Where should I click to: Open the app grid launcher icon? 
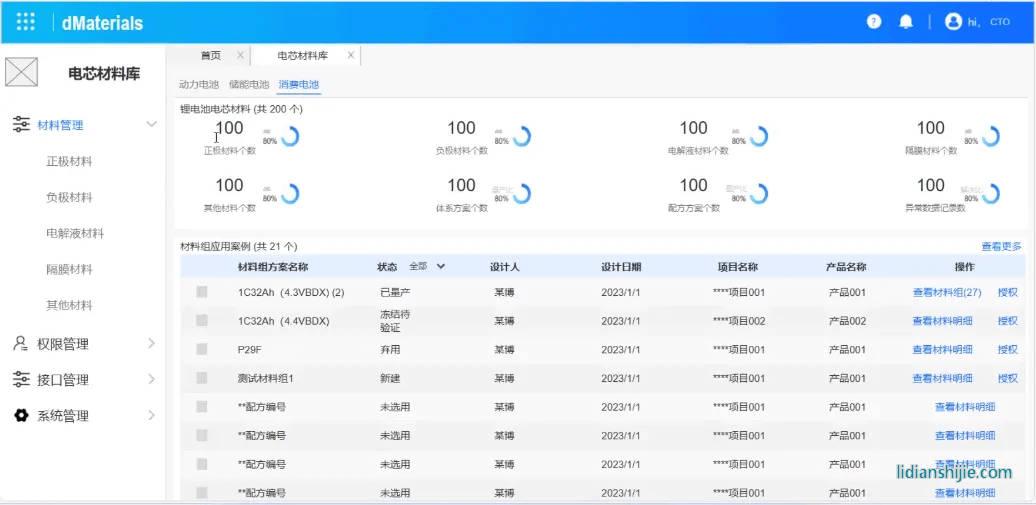point(26,22)
